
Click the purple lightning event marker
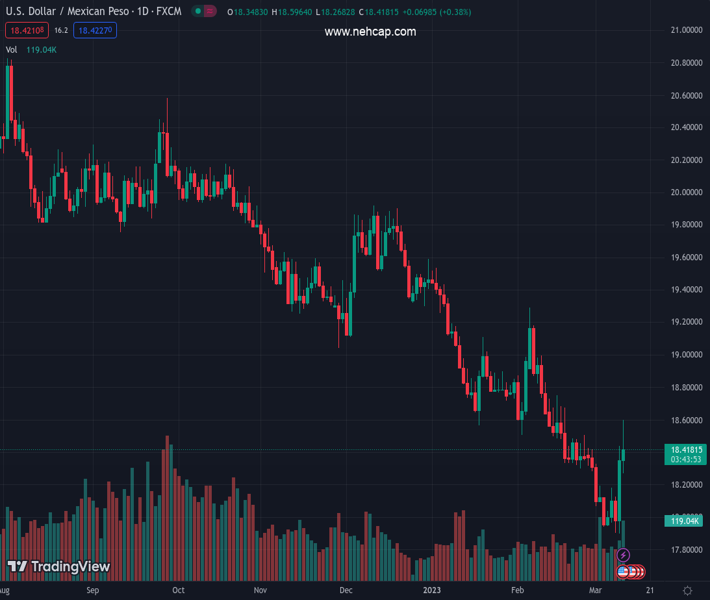point(624,555)
